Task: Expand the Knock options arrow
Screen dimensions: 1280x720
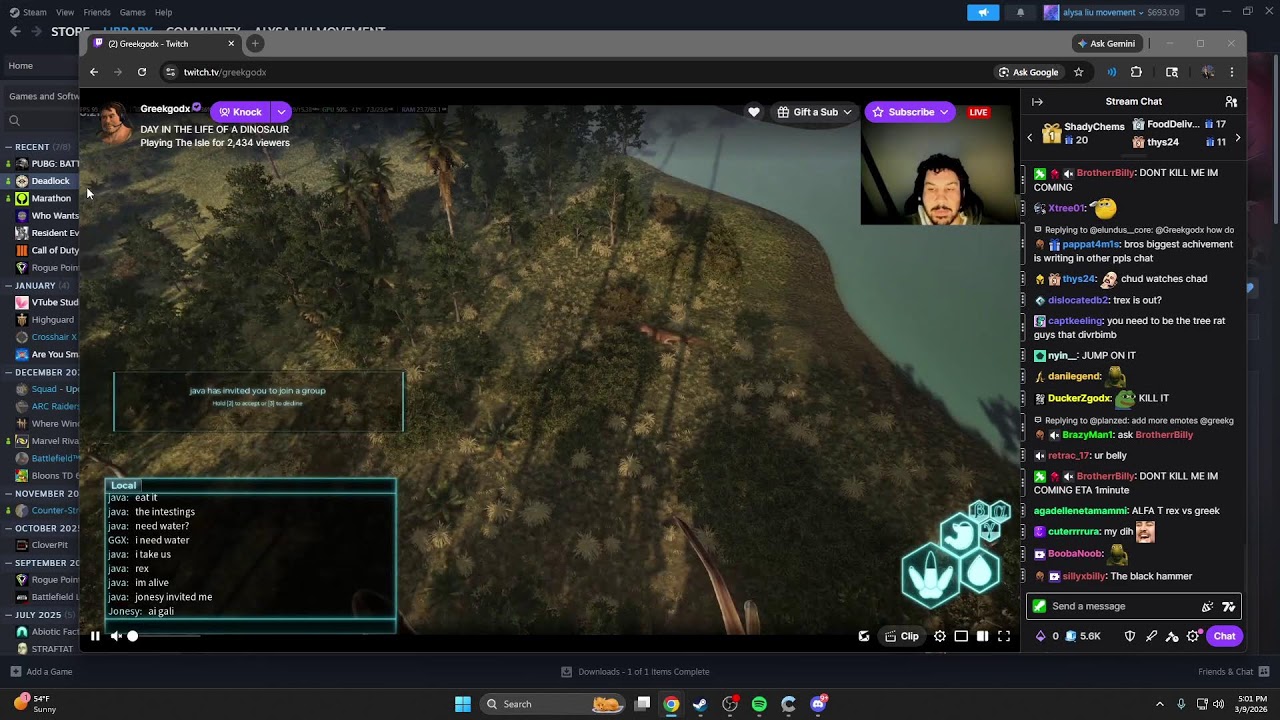Action: coord(282,112)
